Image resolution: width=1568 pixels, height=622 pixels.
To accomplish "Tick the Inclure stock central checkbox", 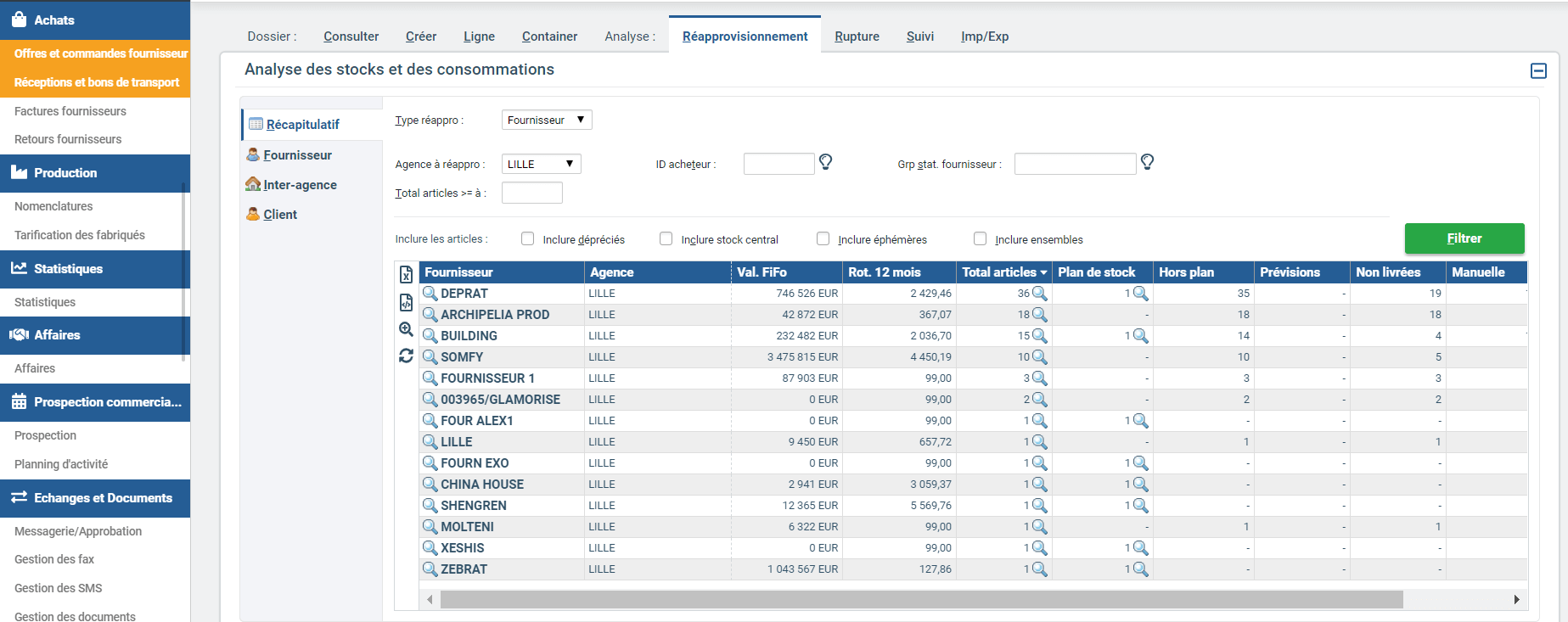I will [x=666, y=239].
